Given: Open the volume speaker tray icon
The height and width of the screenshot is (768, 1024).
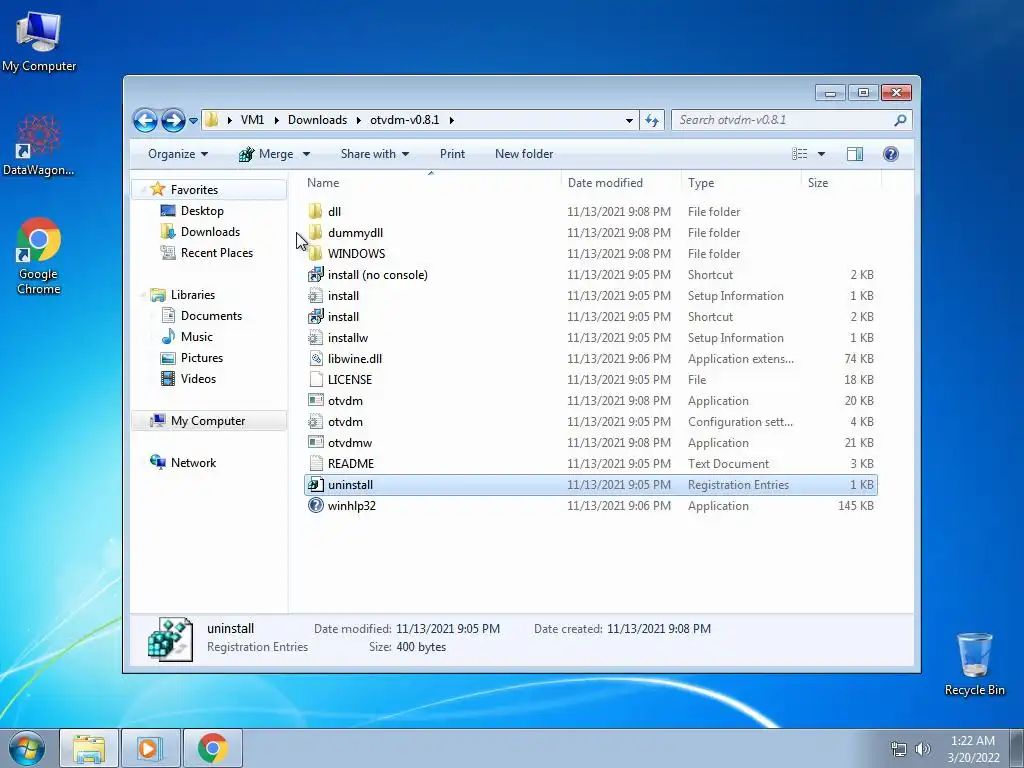Looking at the screenshot, I should (x=922, y=749).
